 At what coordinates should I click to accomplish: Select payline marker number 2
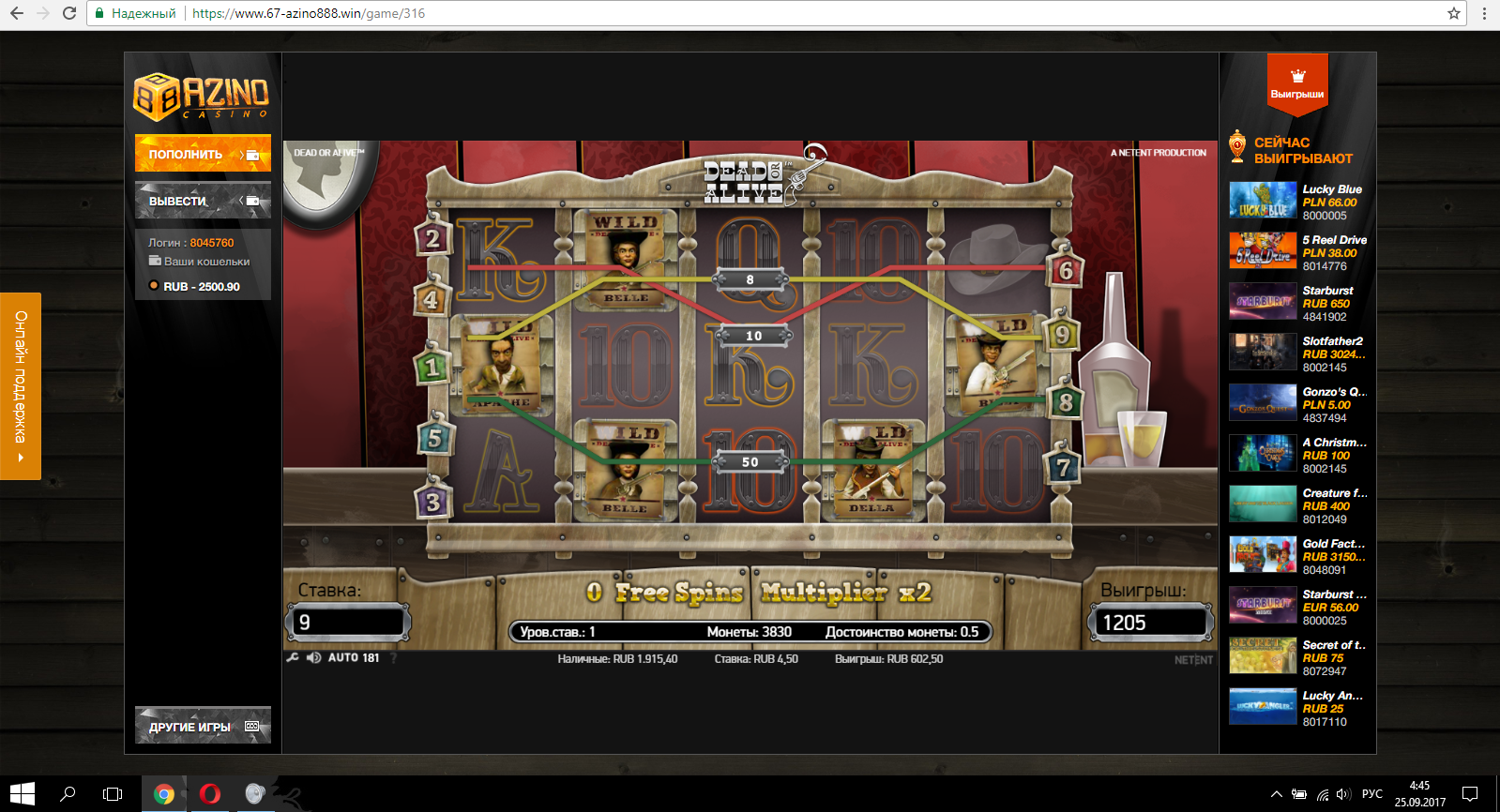432,238
